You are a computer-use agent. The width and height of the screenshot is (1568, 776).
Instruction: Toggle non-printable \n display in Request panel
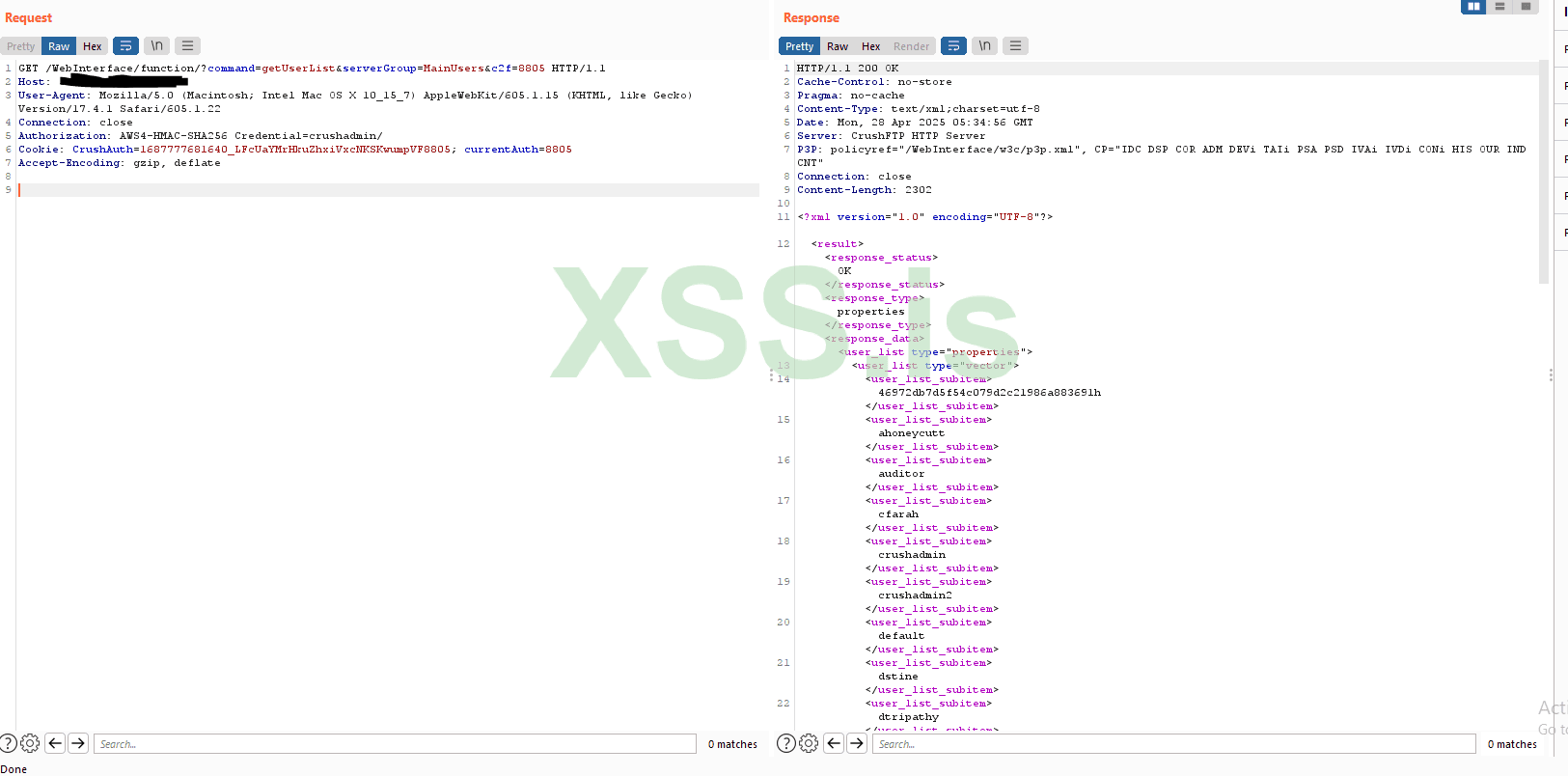coord(156,46)
